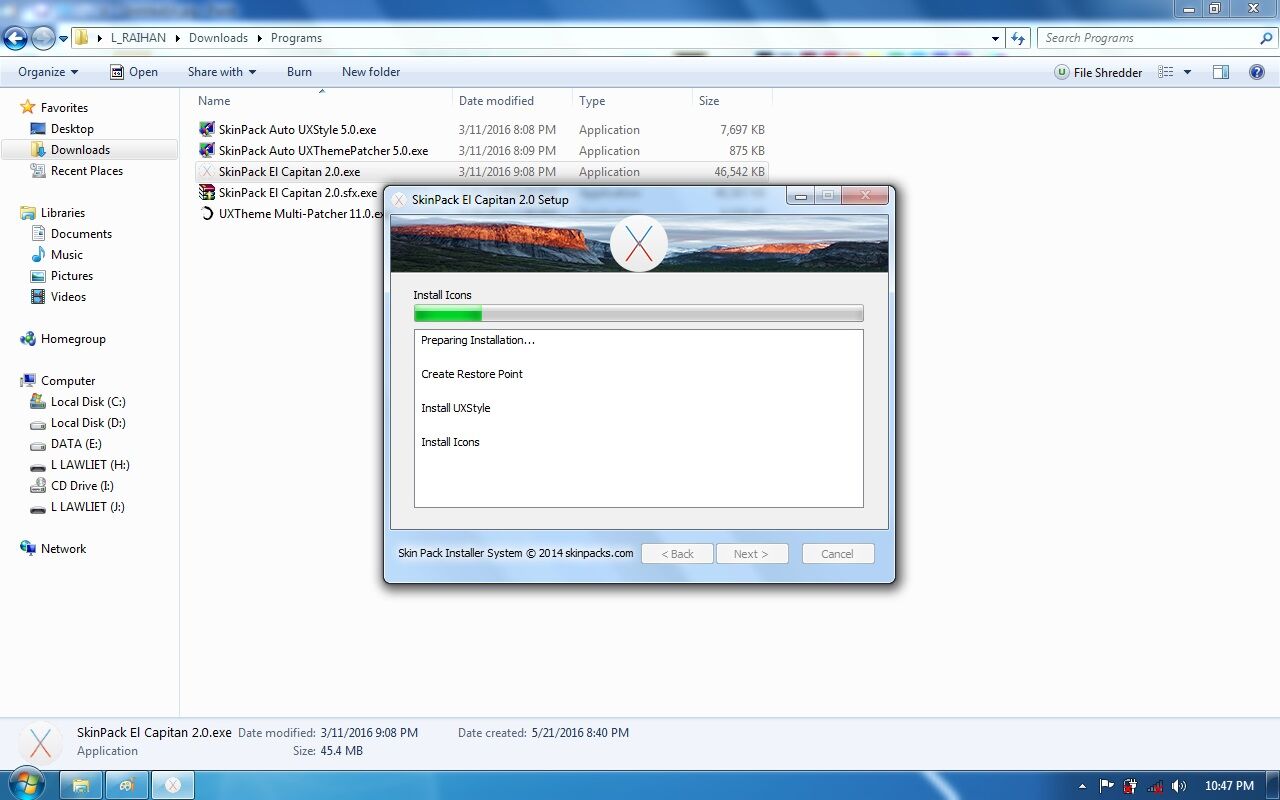Click the network signal tray icon

point(1155,786)
